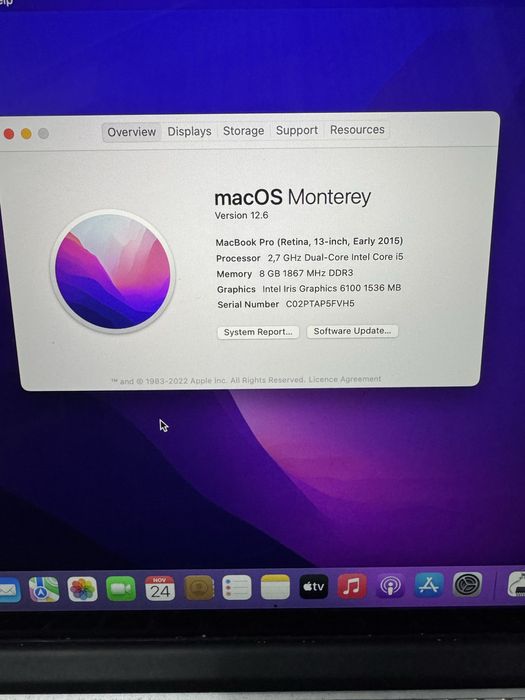Open Photos app in Dock
This screenshot has height=700, width=525.
[x=82, y=589]
